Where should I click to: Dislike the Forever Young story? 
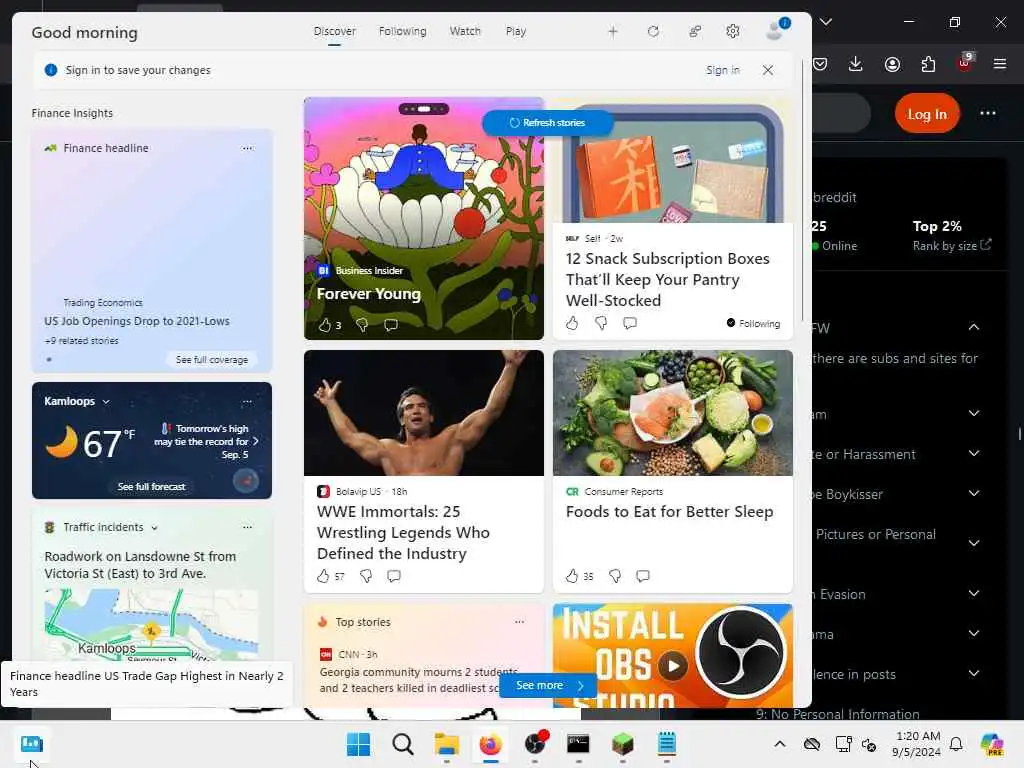[362, 325]
